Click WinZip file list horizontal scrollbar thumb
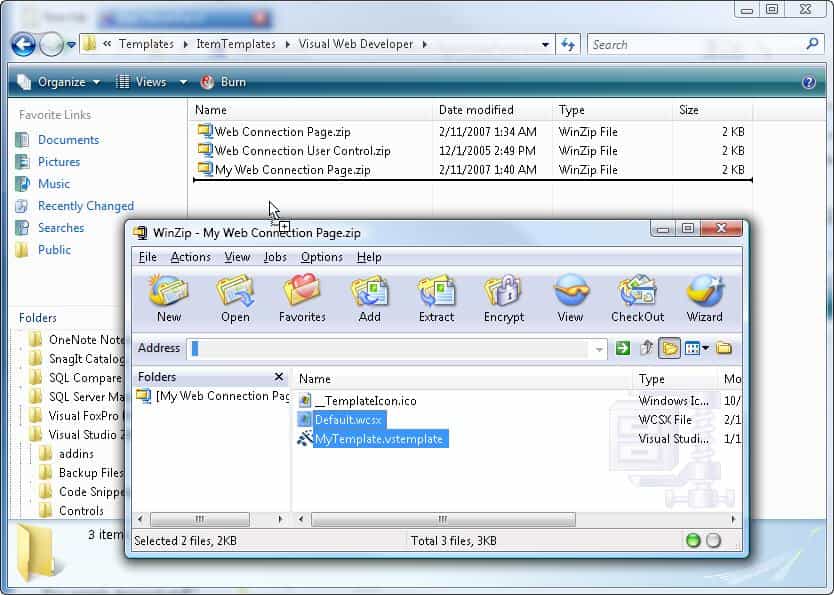The width and height of the screenshot is (834, 595). pyautogui.click(x=443, y=519)
